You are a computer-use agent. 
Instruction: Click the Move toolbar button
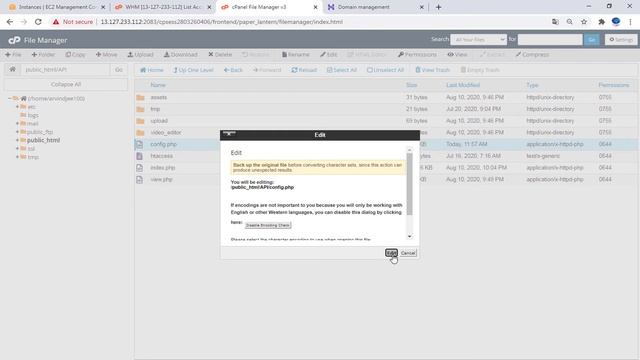click(x=106, y=55)
